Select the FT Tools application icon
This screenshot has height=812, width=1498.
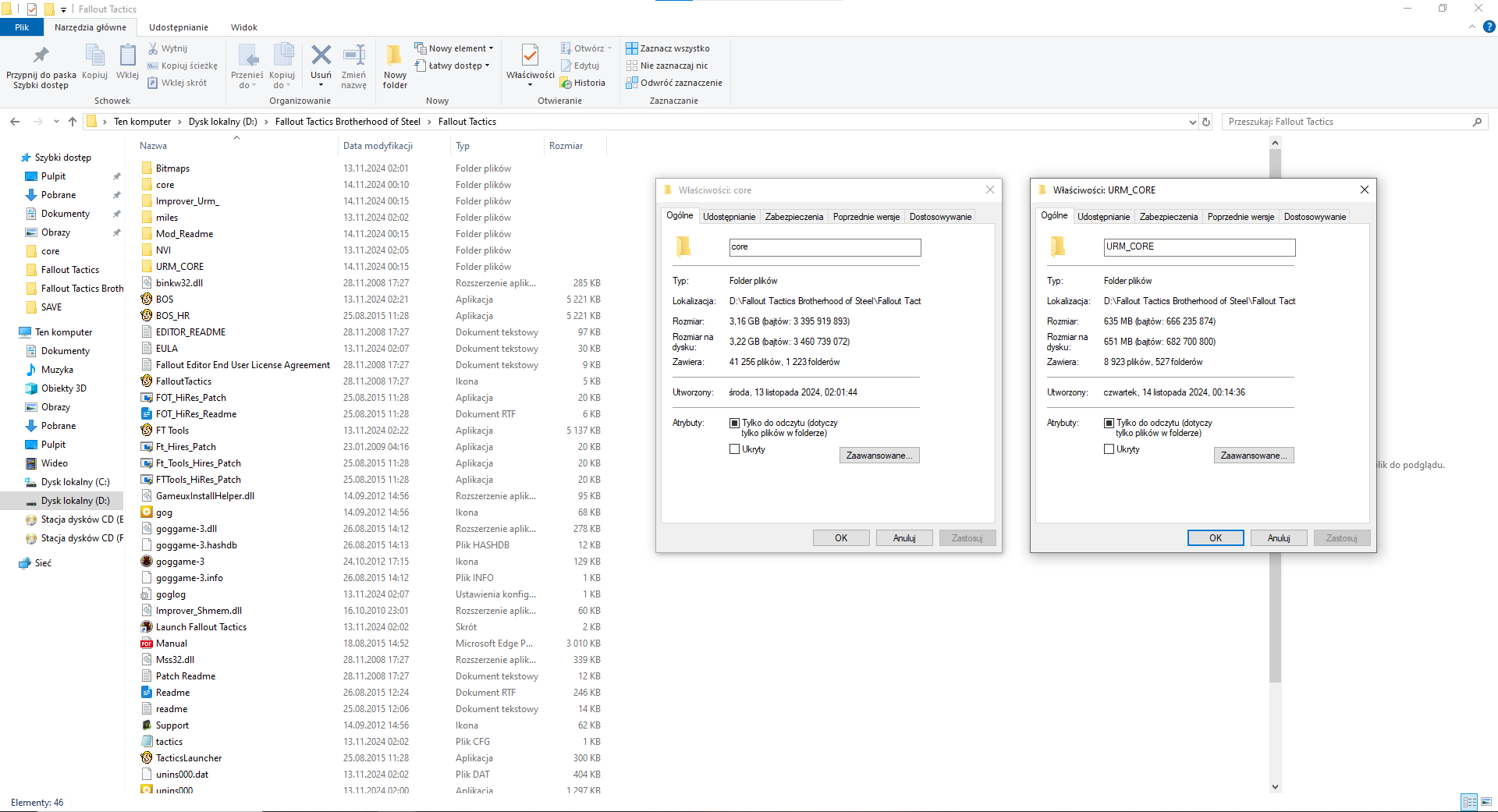(147, 431)
